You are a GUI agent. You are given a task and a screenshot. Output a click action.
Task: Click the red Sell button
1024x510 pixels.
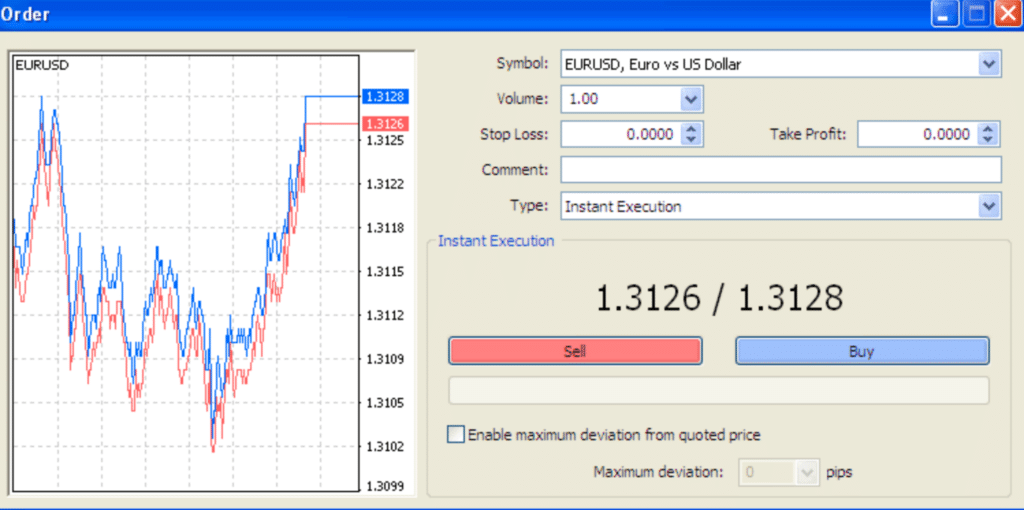[575, 351]
